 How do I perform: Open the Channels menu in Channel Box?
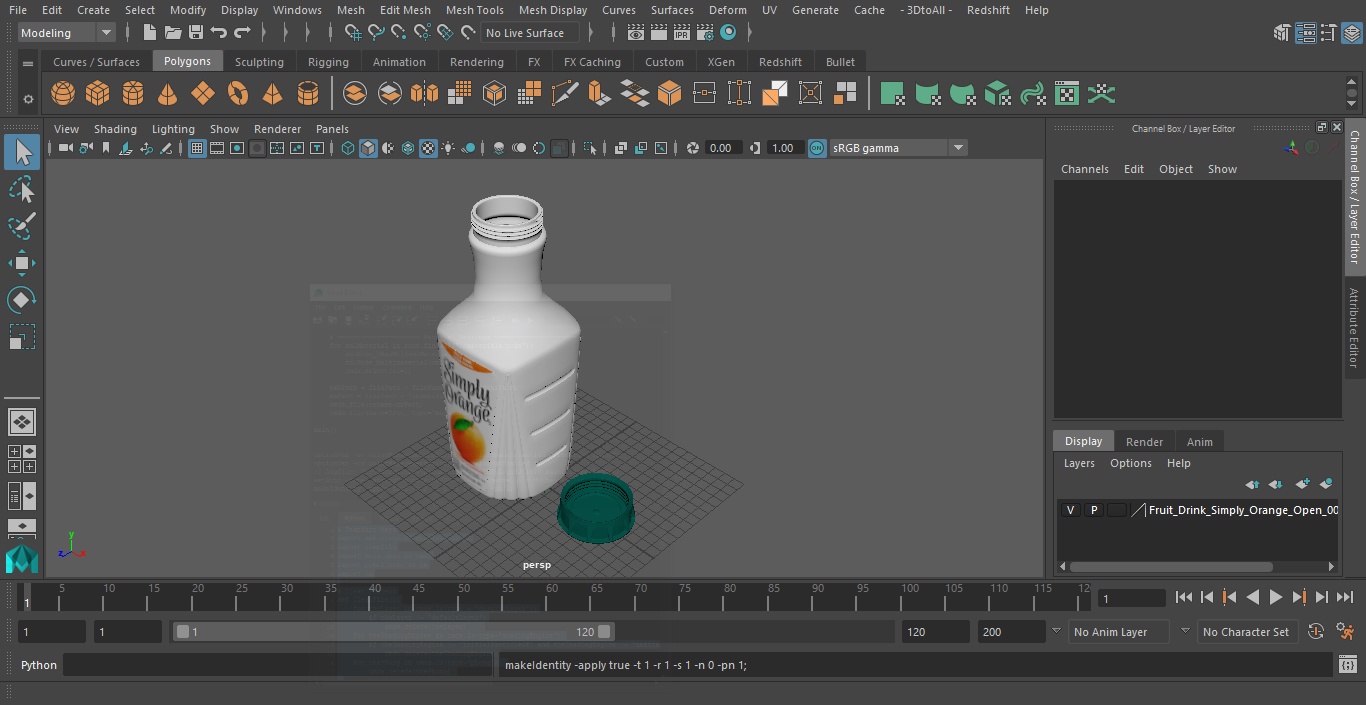tap(1084, 169)
